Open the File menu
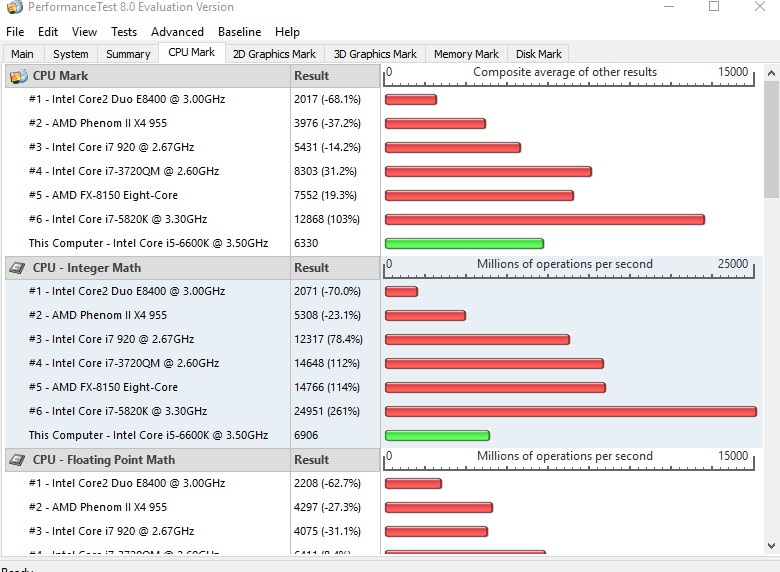Screen dimensions: 780x572 click(x=15, y=32)
